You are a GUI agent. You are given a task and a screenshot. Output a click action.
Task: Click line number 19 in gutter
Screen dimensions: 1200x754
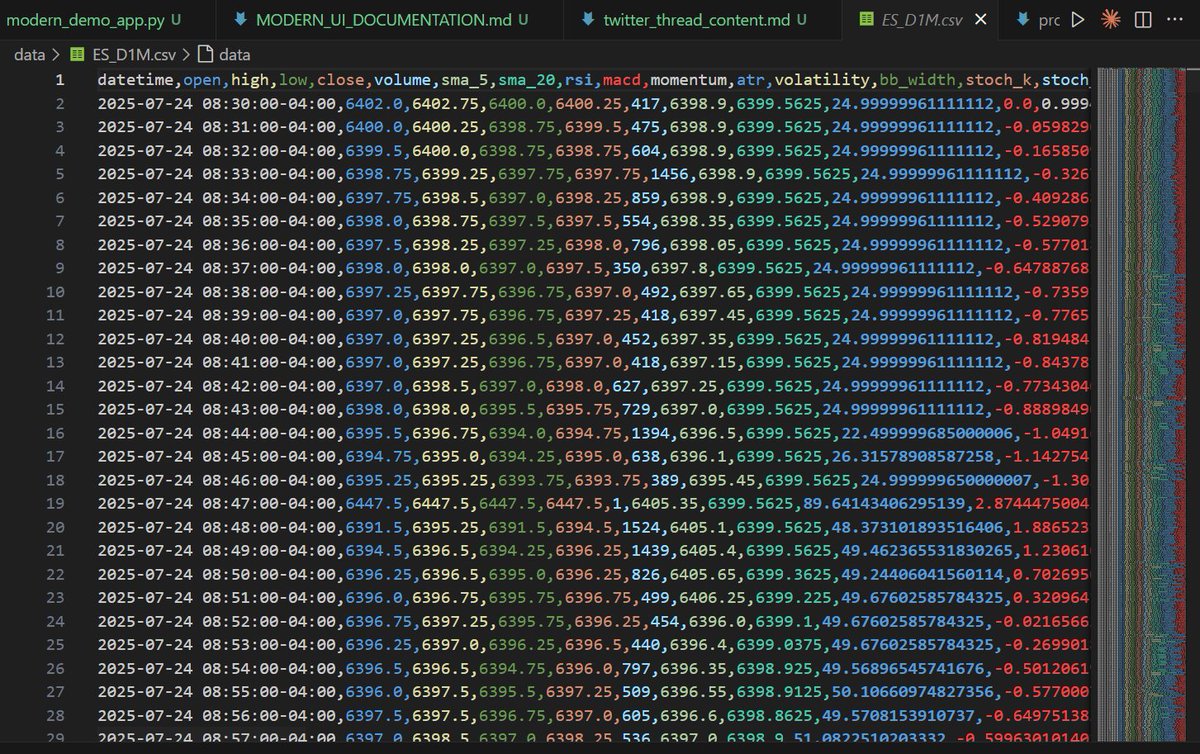point(55,503)
